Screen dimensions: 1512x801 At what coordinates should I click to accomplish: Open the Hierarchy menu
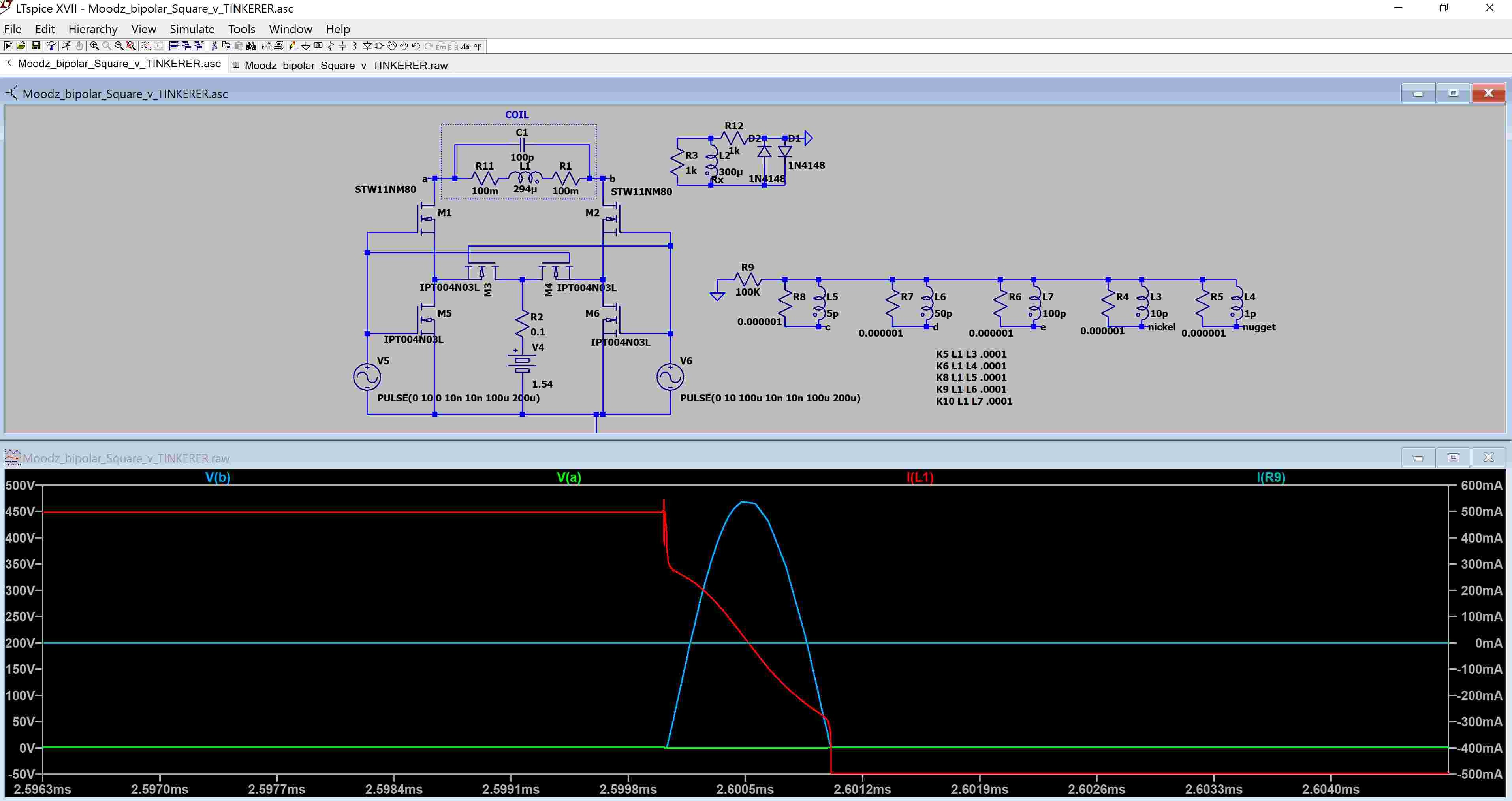[93, 29]
